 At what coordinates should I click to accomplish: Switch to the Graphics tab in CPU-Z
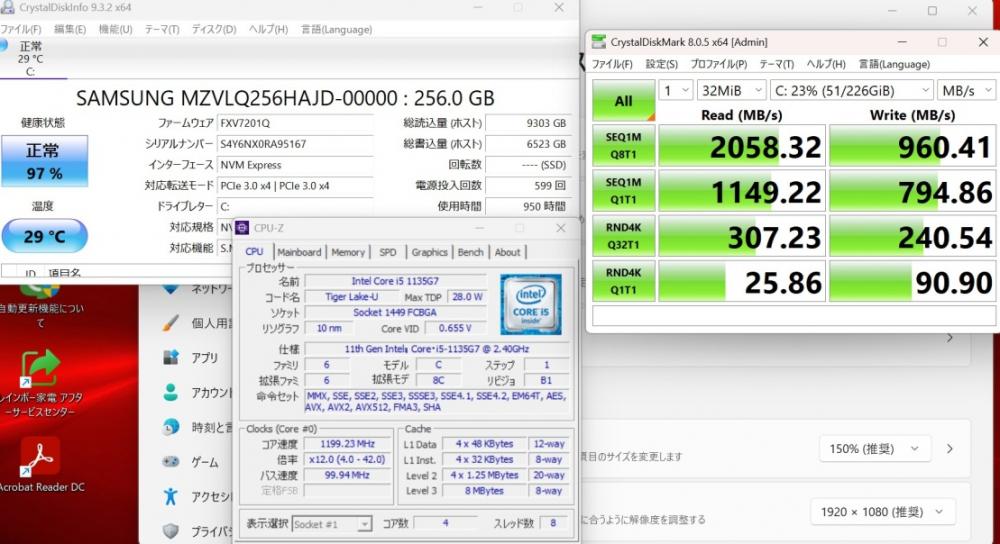click(x=429, y=252)
